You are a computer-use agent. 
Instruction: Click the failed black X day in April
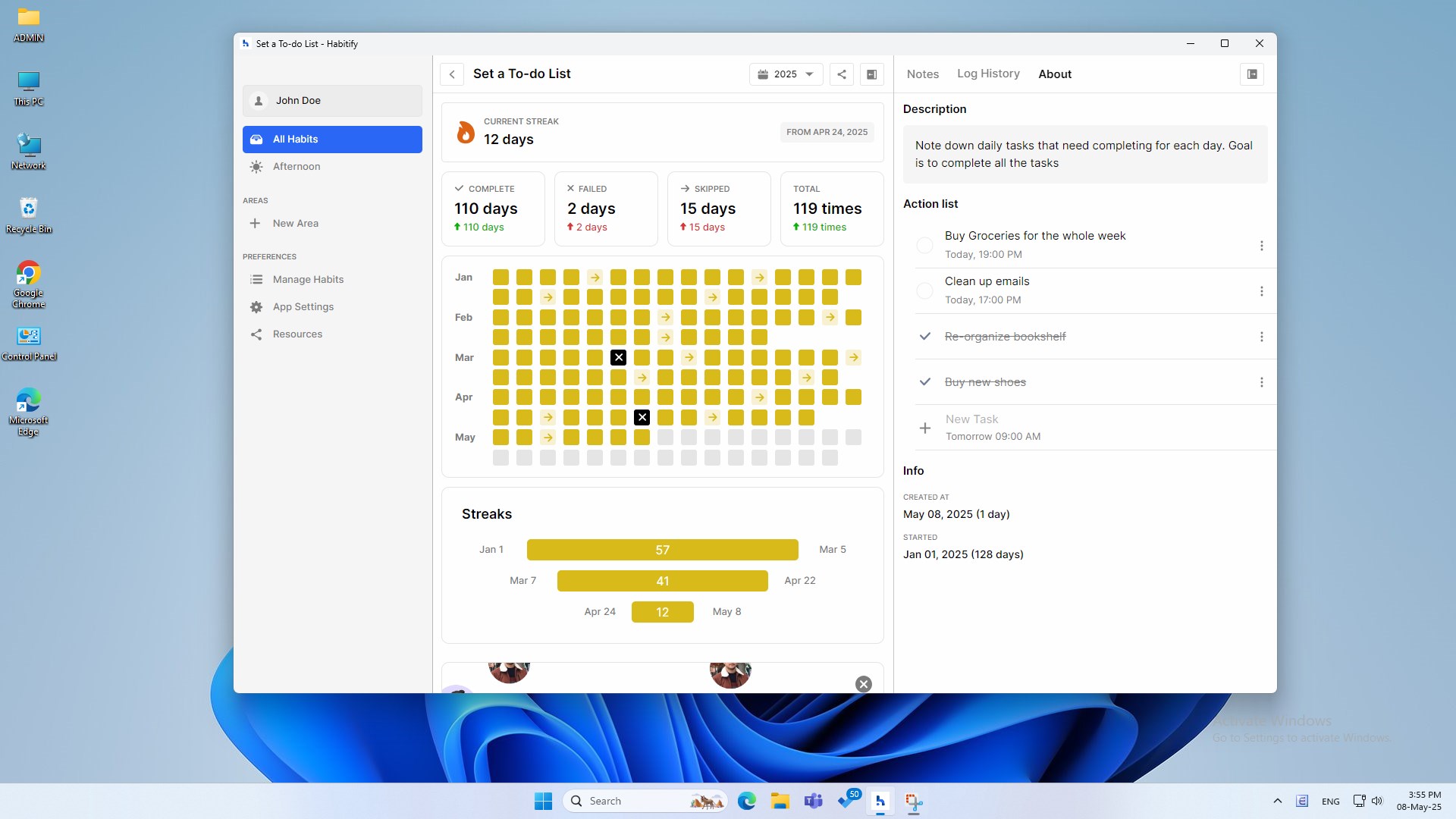pyautogui.click(x=642, y=418)
